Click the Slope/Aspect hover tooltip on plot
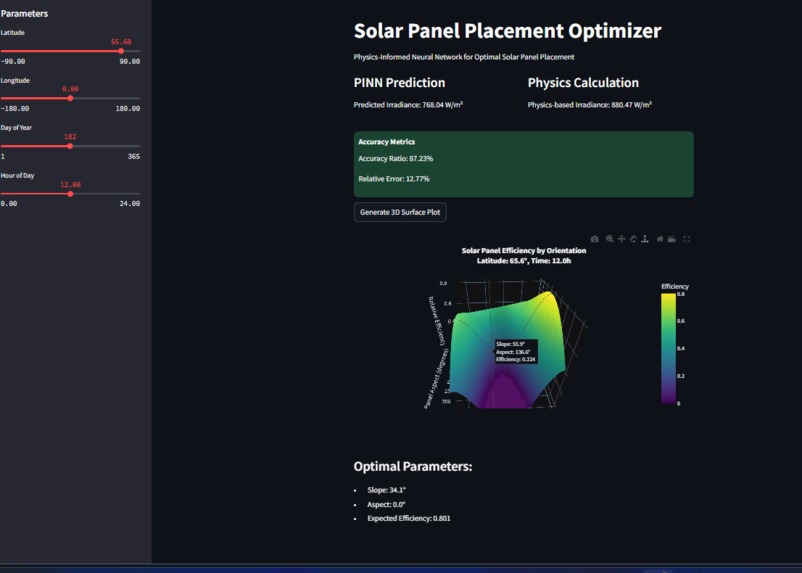Viewport: 802px width, 573px height. point(516,351)
